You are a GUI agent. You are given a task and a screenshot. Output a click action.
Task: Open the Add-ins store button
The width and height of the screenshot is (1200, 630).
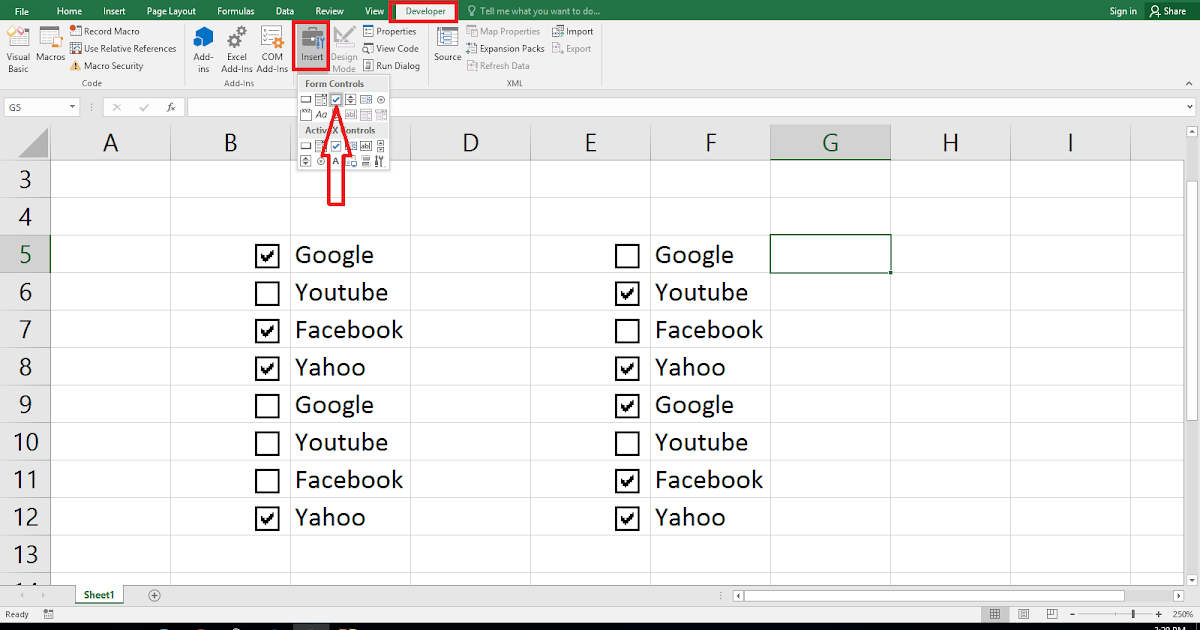[204, 50]
